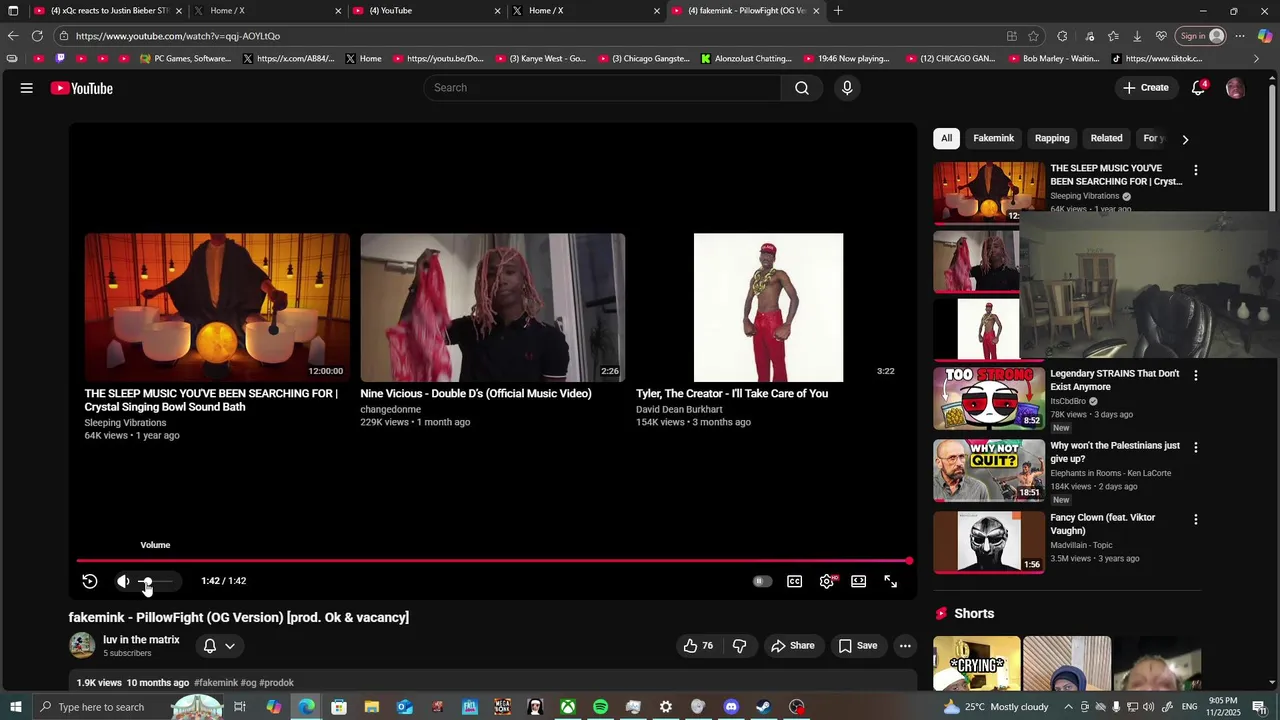Select the Related filter chip
The width and height of the screenshot is (1280, 720).
pyautogui.click(x=1106, y=138)
